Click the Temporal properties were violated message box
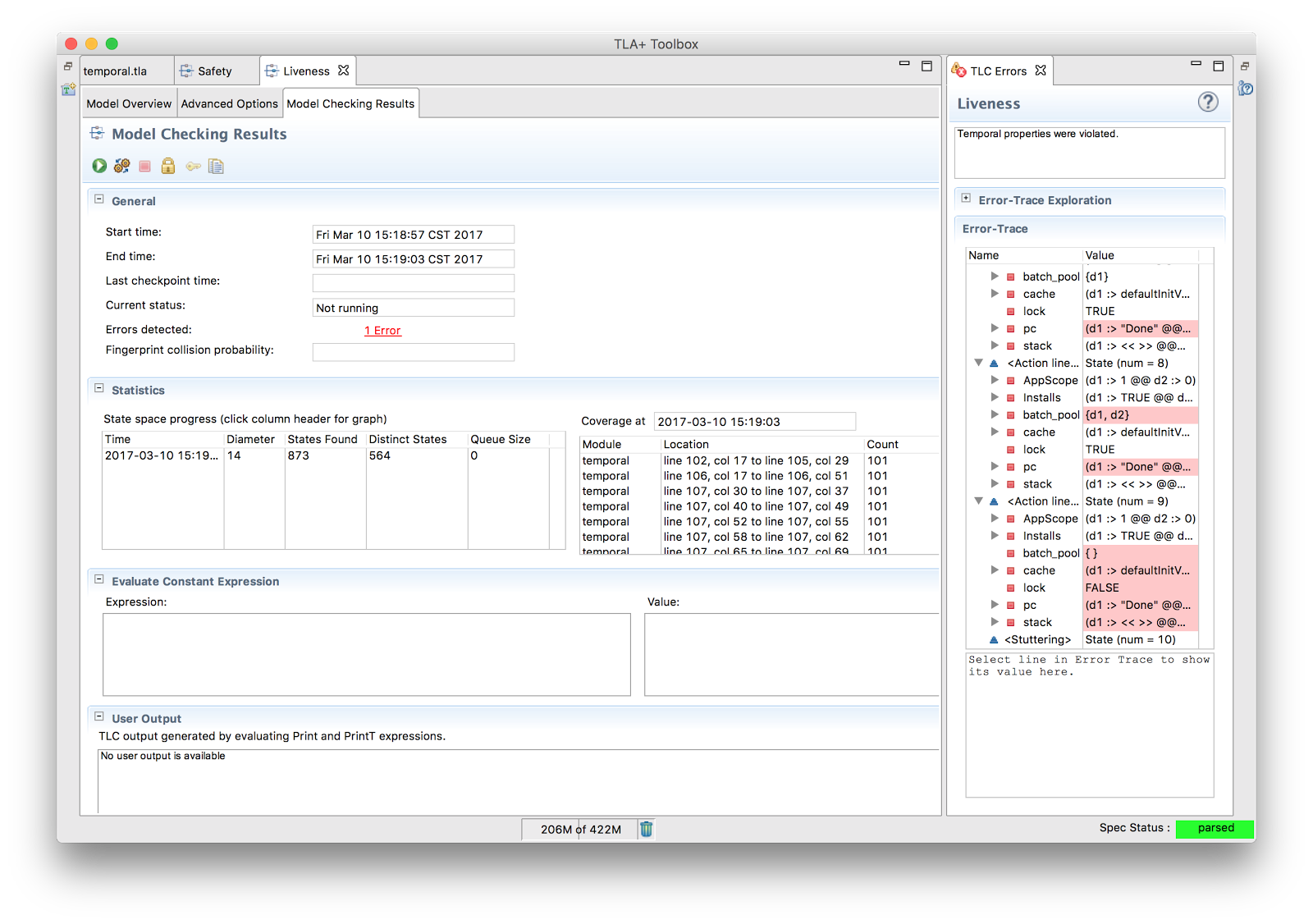The width and height of the screenshot is (1313, 924). tap(1090, 153)
